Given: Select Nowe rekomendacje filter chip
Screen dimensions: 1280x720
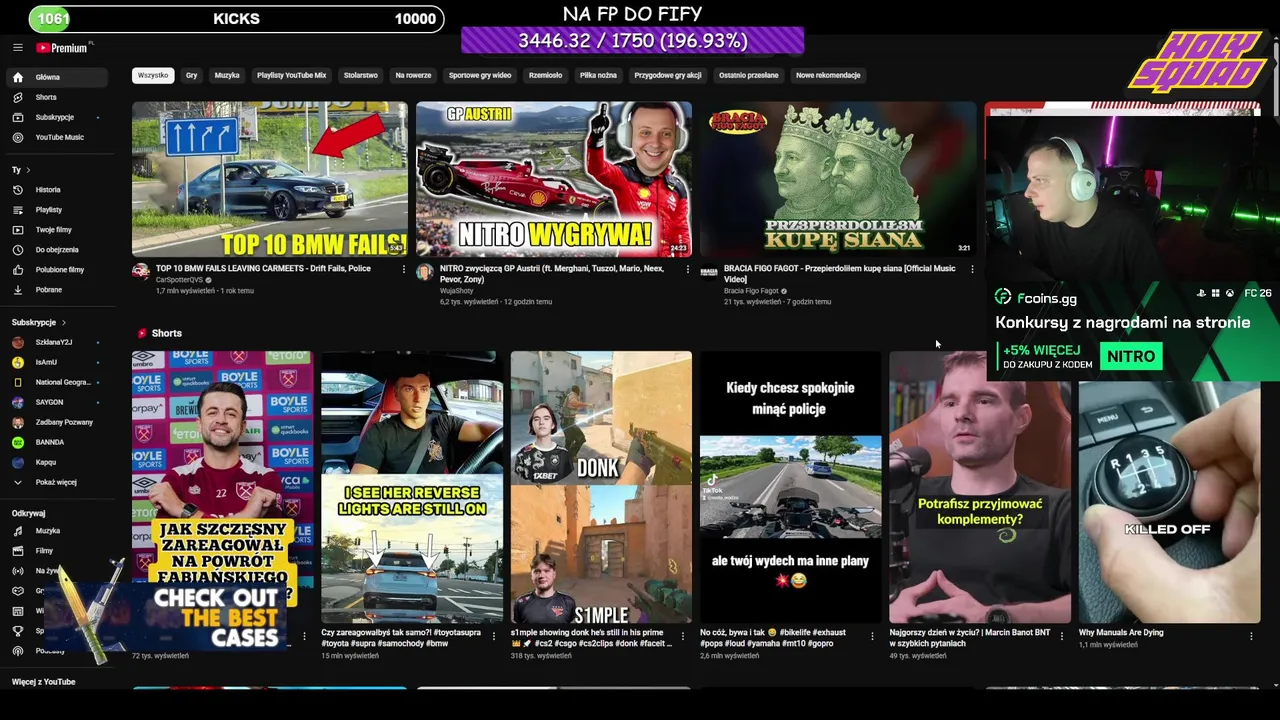Looking at the screenshot, I should coord(828,75).
